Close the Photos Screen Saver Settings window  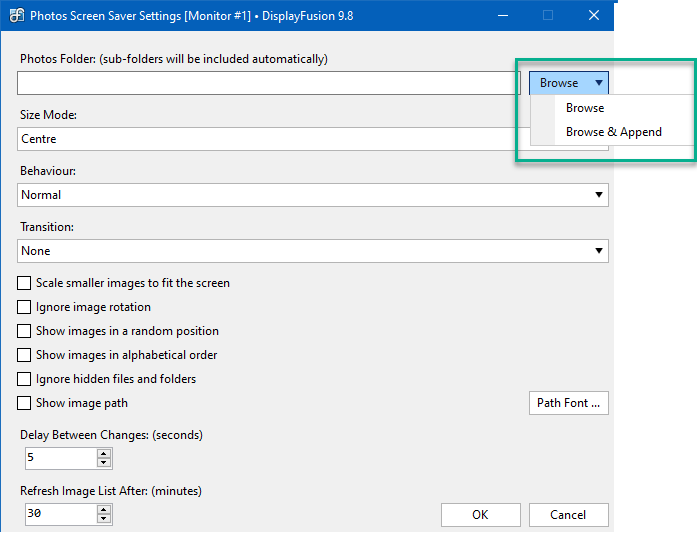(593, 16)
